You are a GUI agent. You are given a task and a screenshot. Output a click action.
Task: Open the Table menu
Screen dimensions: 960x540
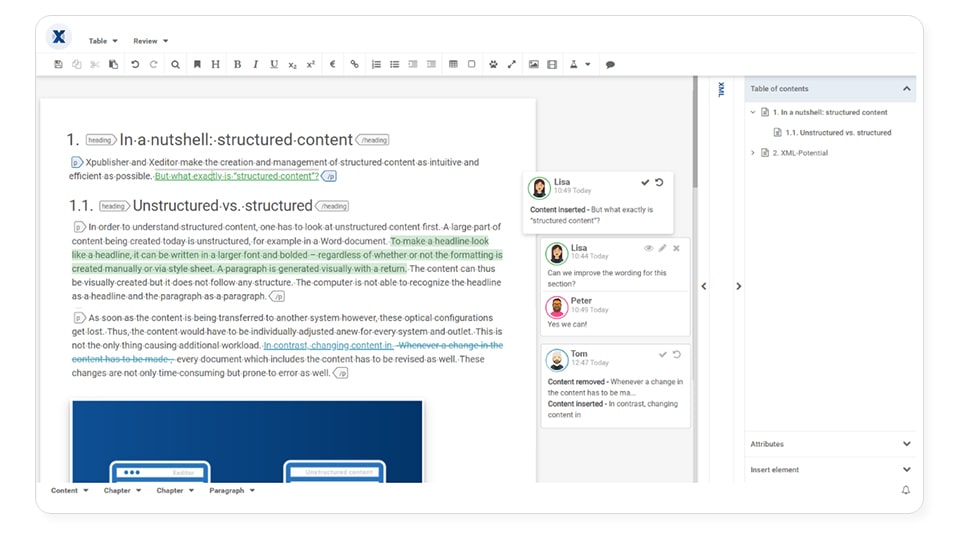[103, 41]
